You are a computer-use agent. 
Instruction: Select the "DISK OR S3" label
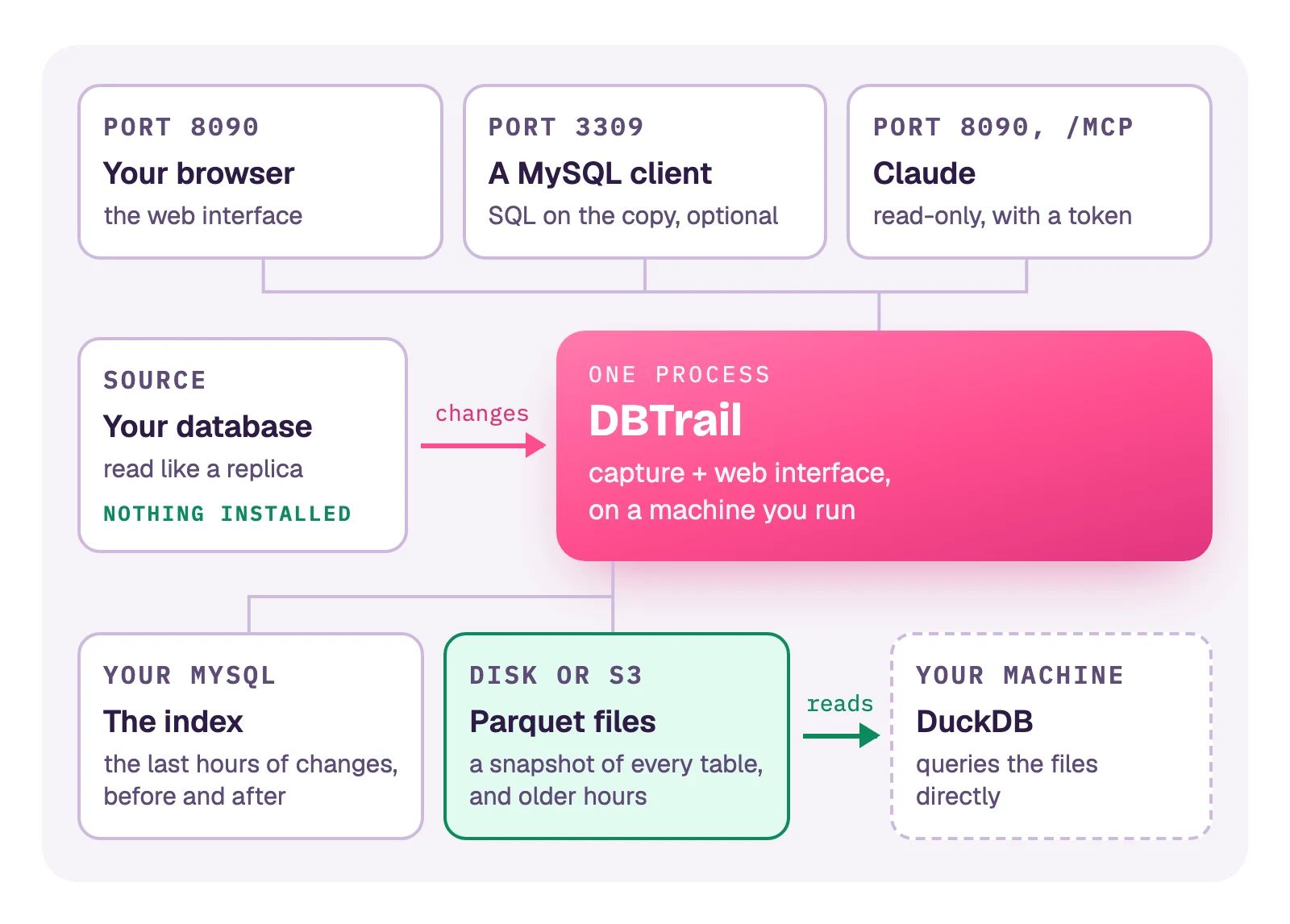point(556,675)
